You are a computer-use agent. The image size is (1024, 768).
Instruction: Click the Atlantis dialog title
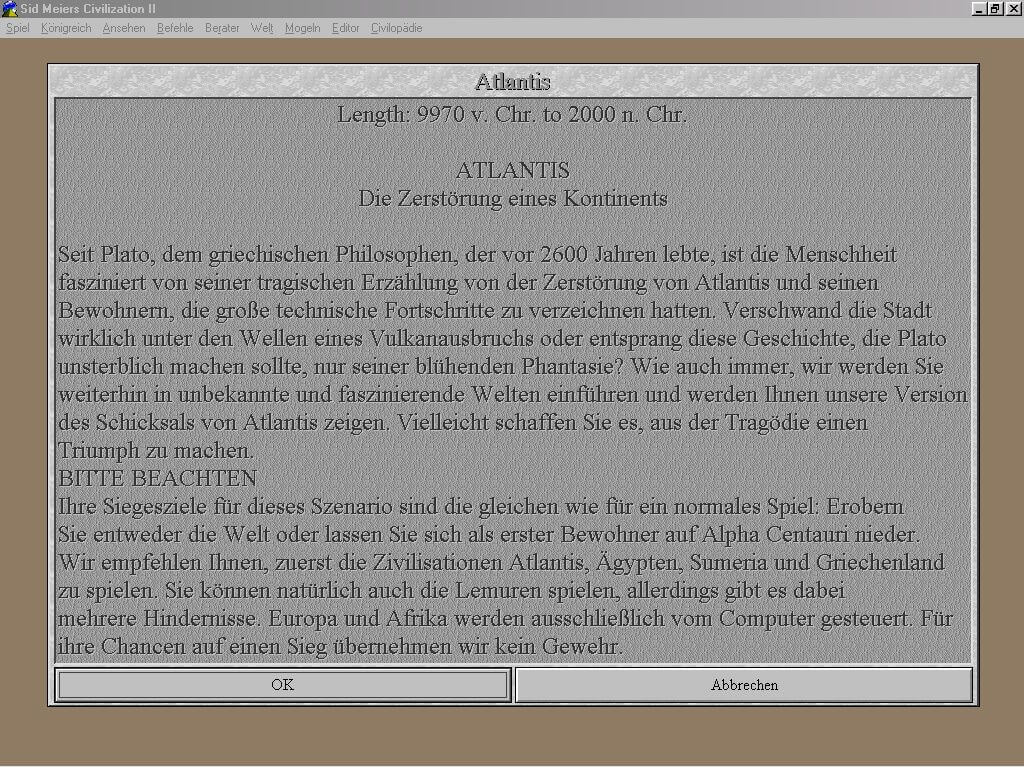pos(513,82)
